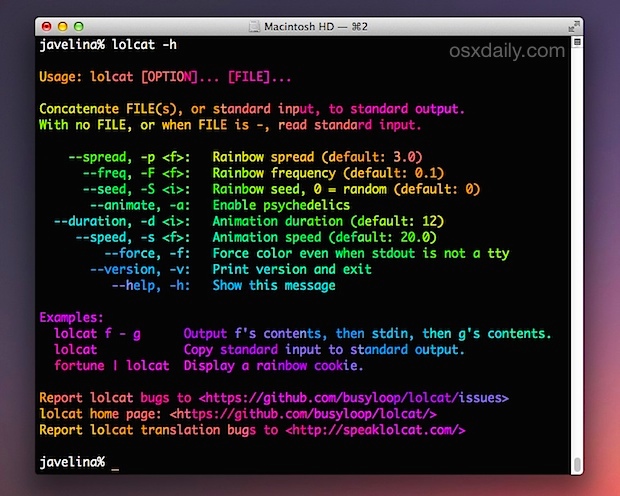Open the http://speaklolcat.com/ link
This screenshot has height=496, width=620.
pos(375,430)
